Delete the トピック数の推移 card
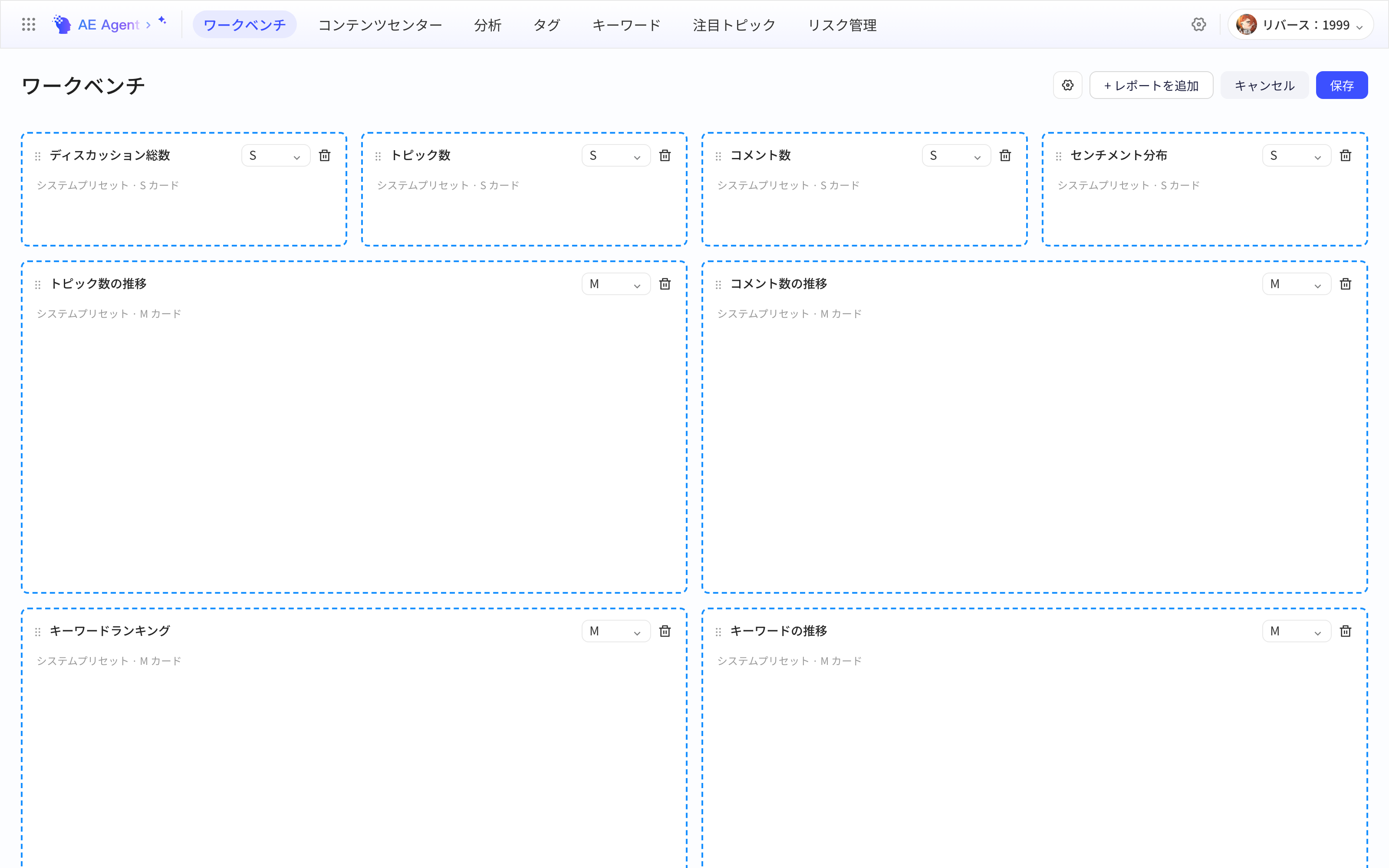 665,284
